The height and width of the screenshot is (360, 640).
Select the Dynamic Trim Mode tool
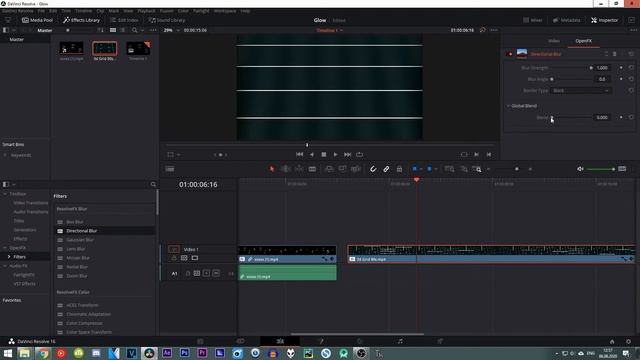point(299,169)
